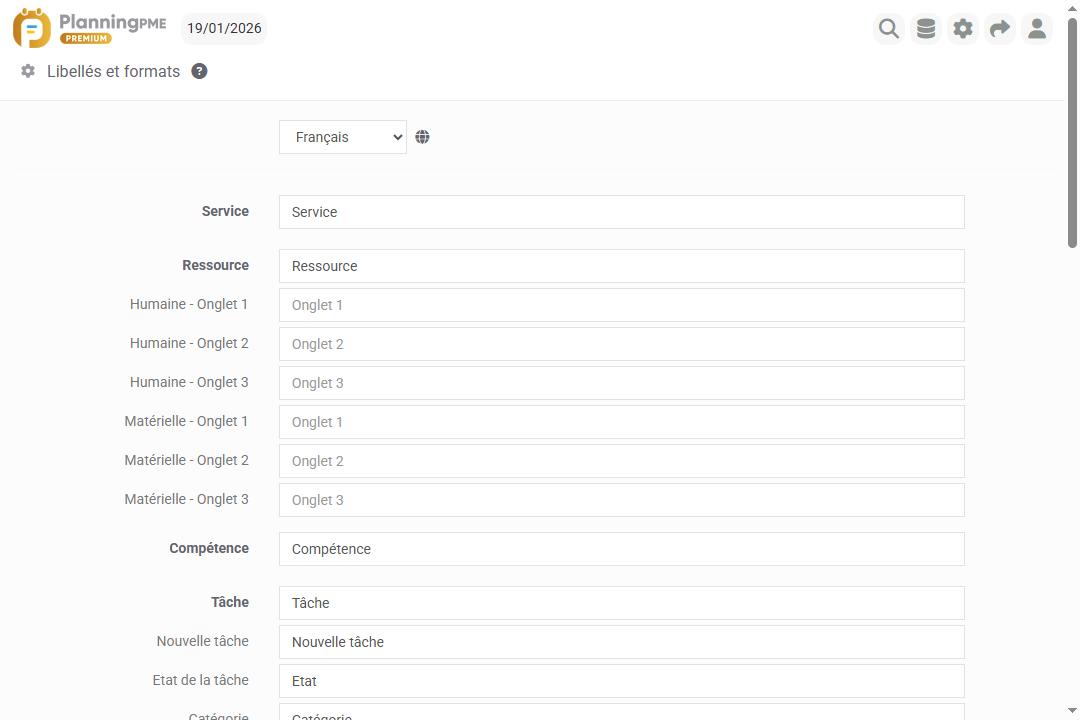
Task: Click the 'Matérielle - Onglet 1' label
Action: coord(186,421)
